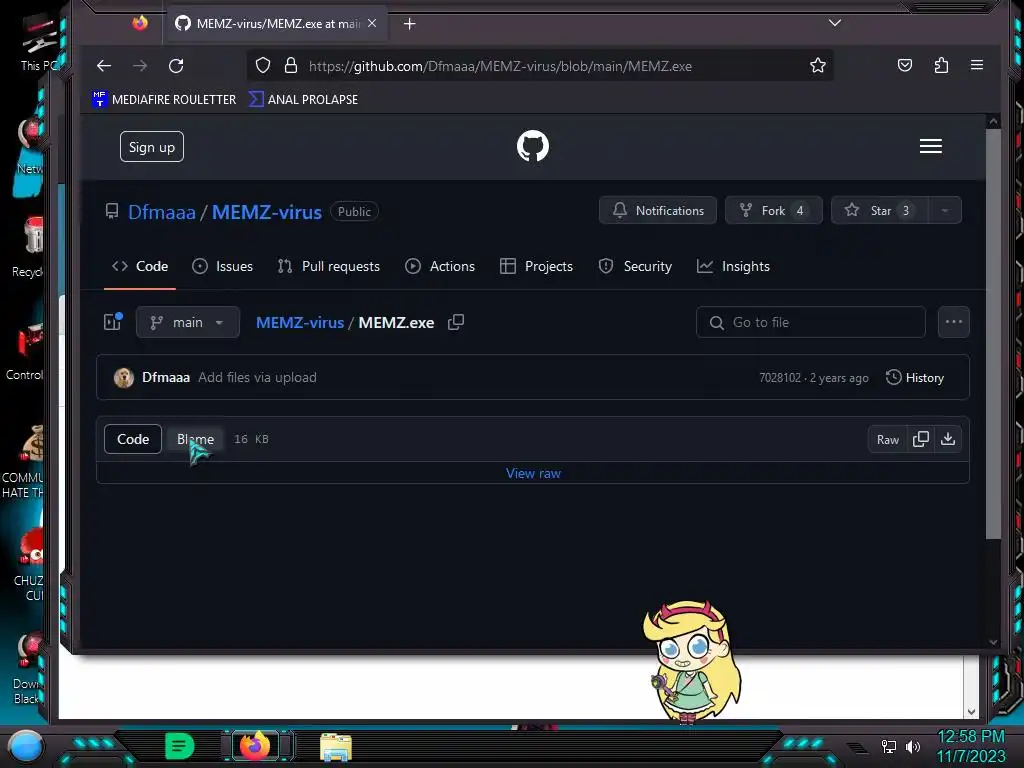Focus the Go to file search field

click(x=810, y=323)
